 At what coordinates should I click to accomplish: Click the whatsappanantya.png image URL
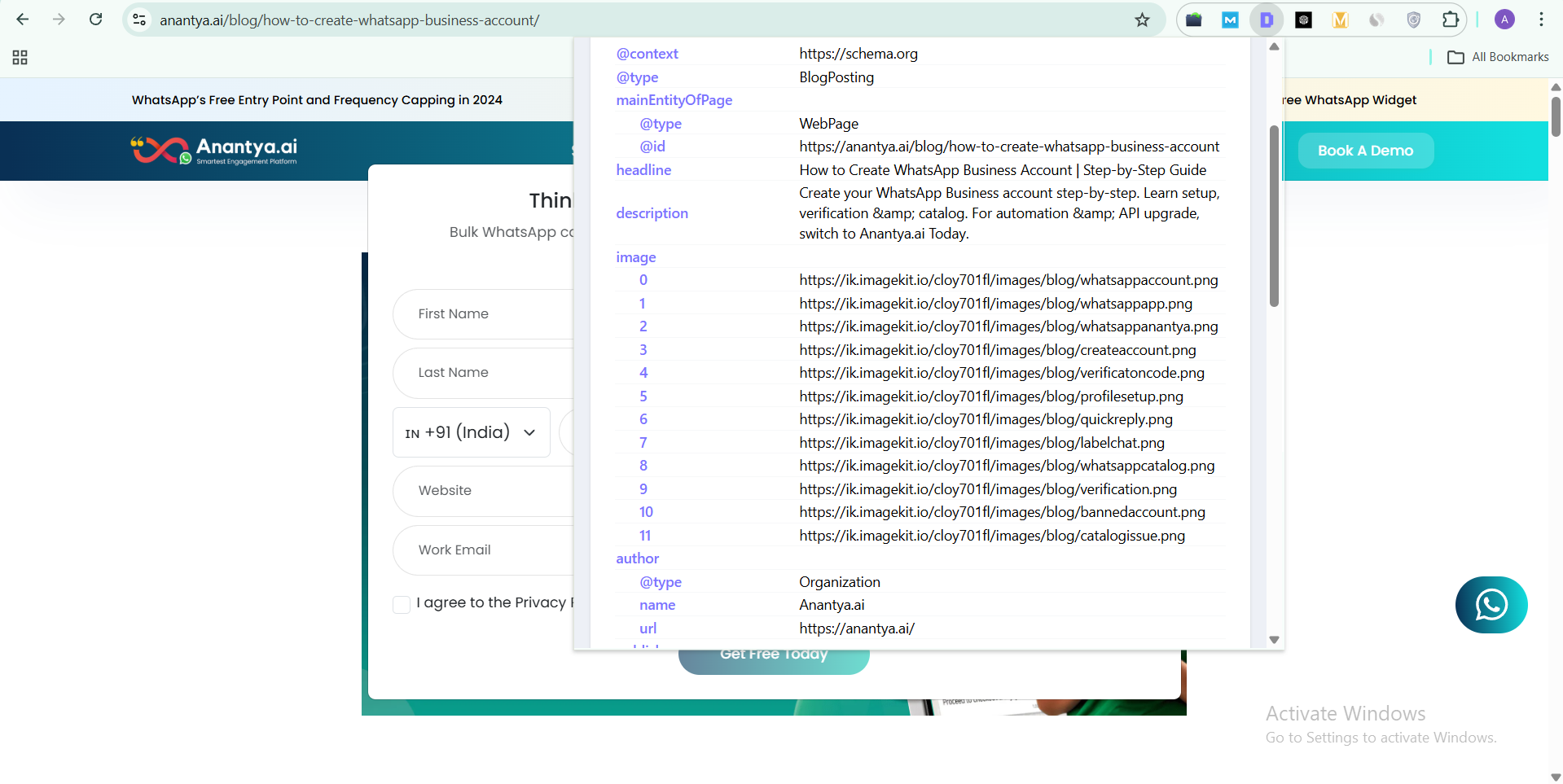1008,326
